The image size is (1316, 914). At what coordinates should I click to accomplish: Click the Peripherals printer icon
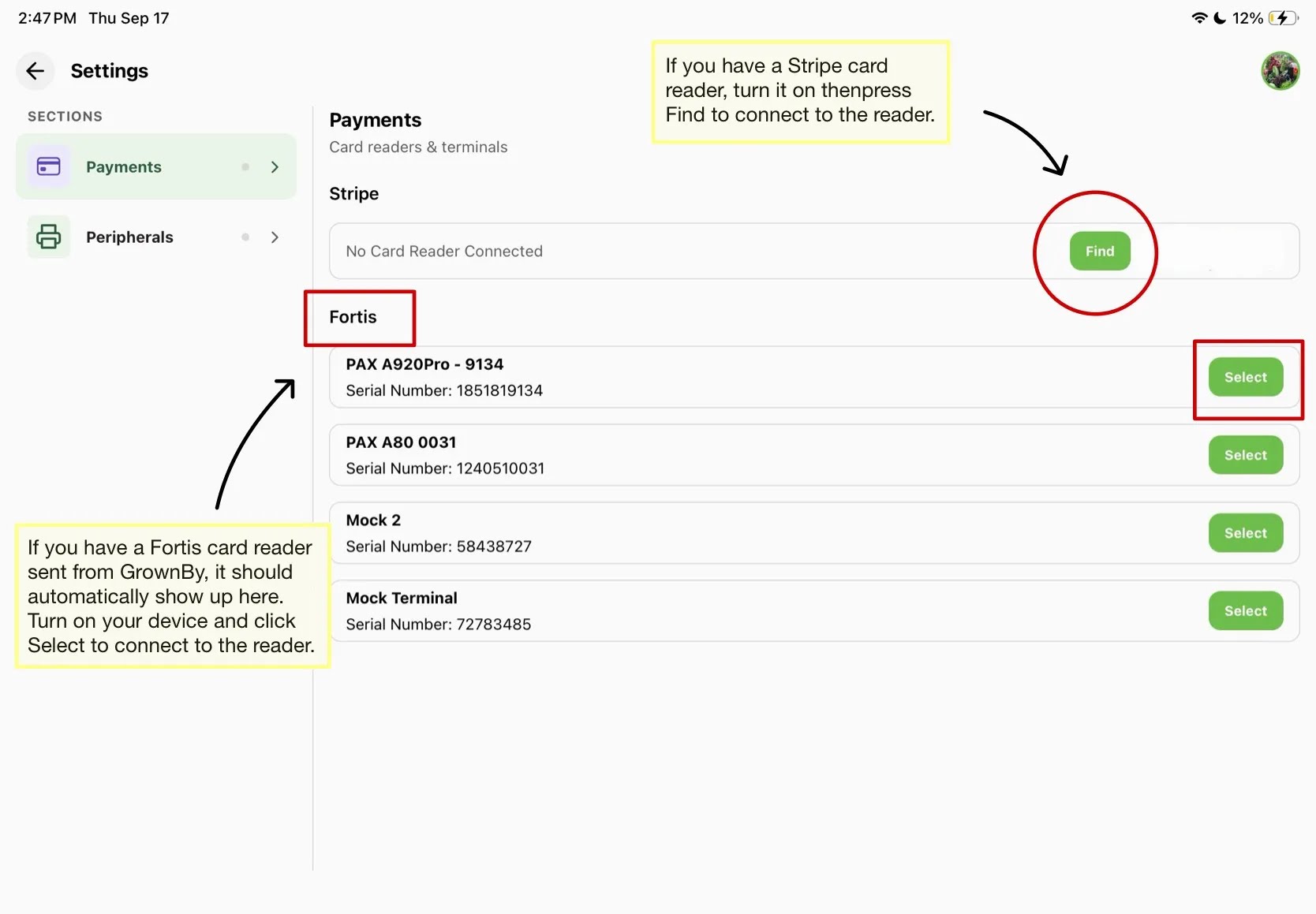point(49,237)
